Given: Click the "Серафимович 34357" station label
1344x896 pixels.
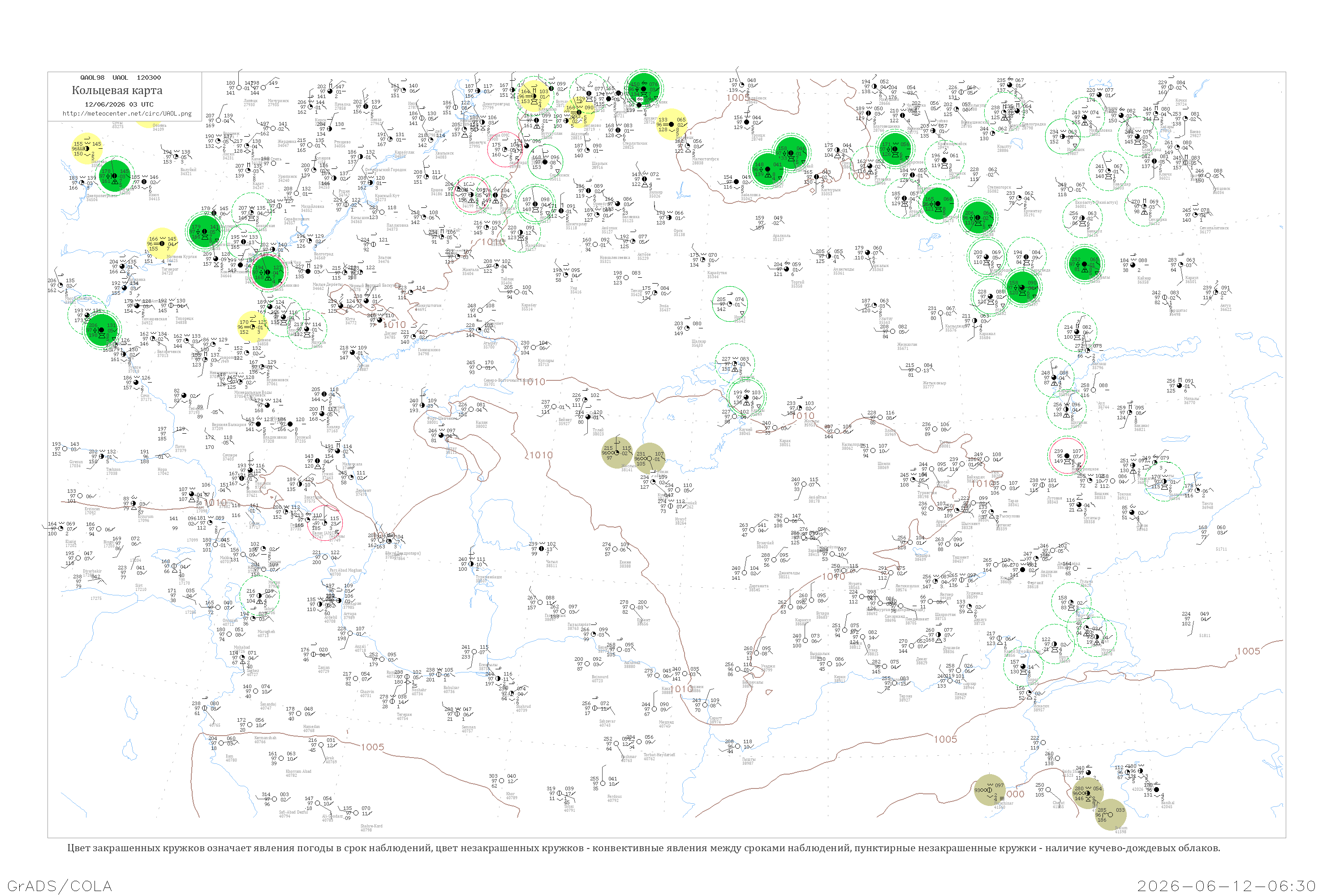Looking at the screenshot, I should coord(297,220).
